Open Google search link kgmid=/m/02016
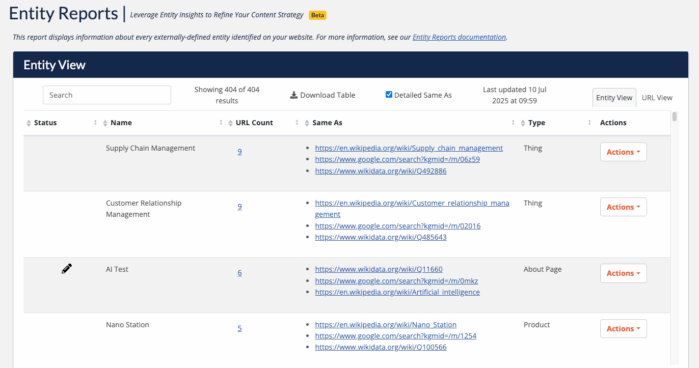This screenshot has height=368, width=699. click(398, 226)
